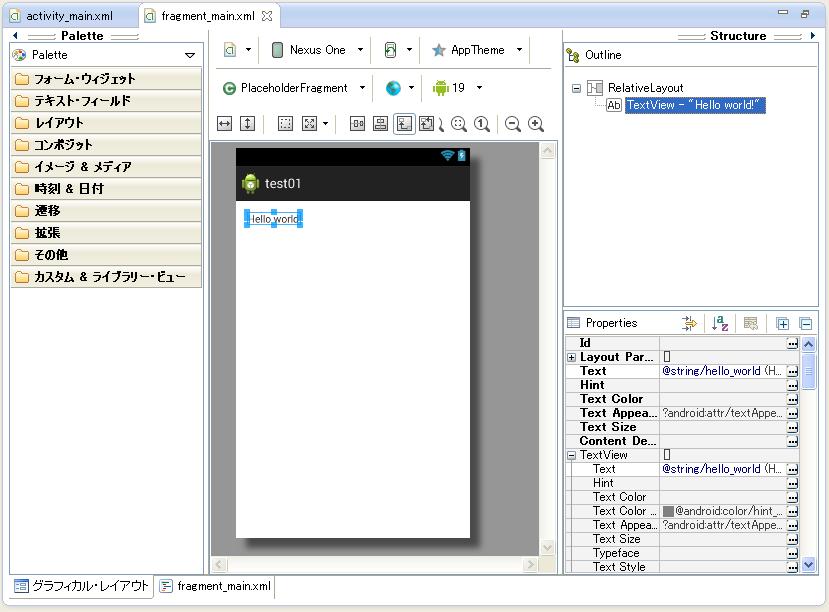Open the locale globe dropdown arrow

coord(411,88)
